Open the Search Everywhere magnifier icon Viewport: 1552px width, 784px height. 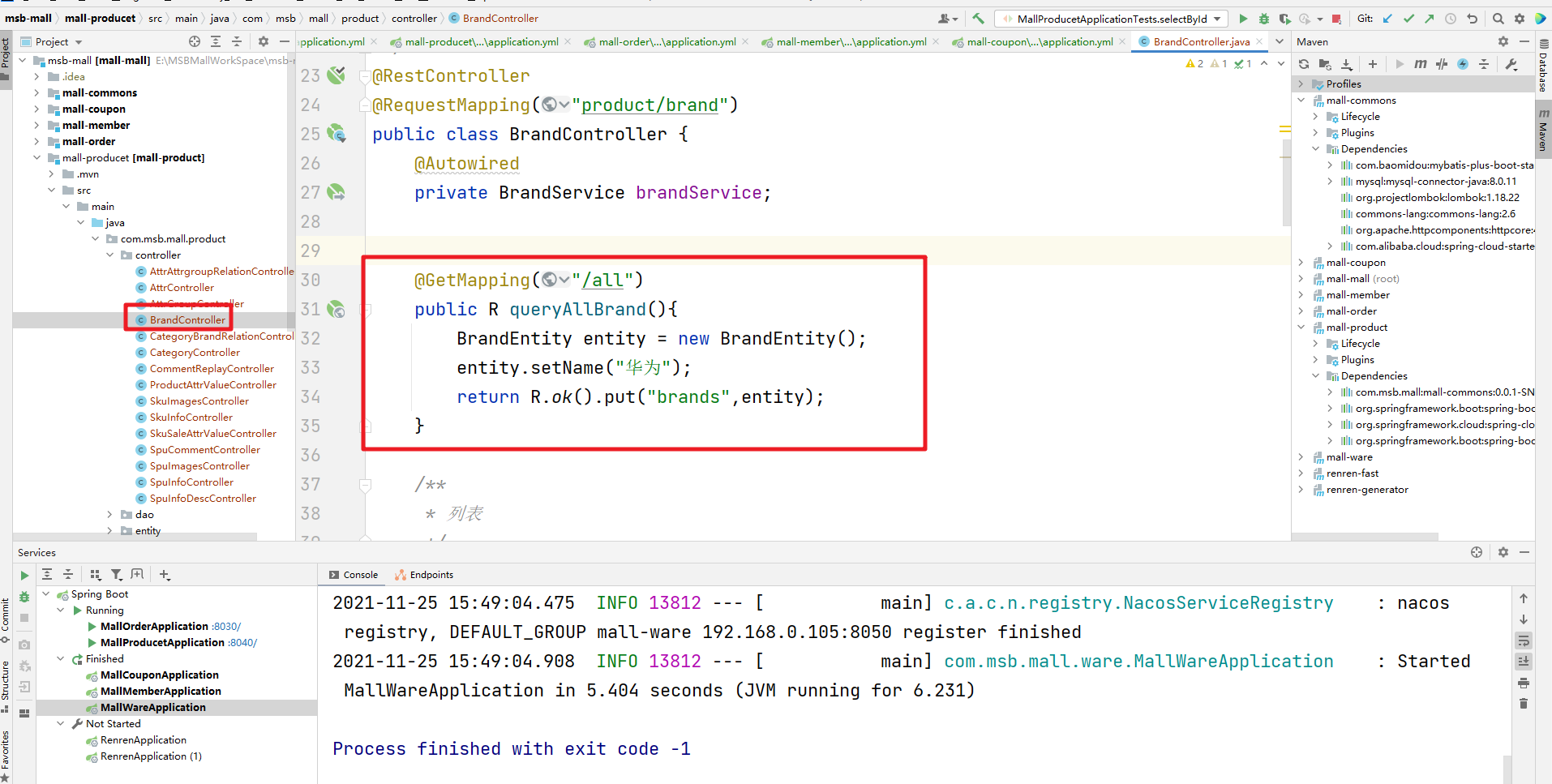(1498, 19)
